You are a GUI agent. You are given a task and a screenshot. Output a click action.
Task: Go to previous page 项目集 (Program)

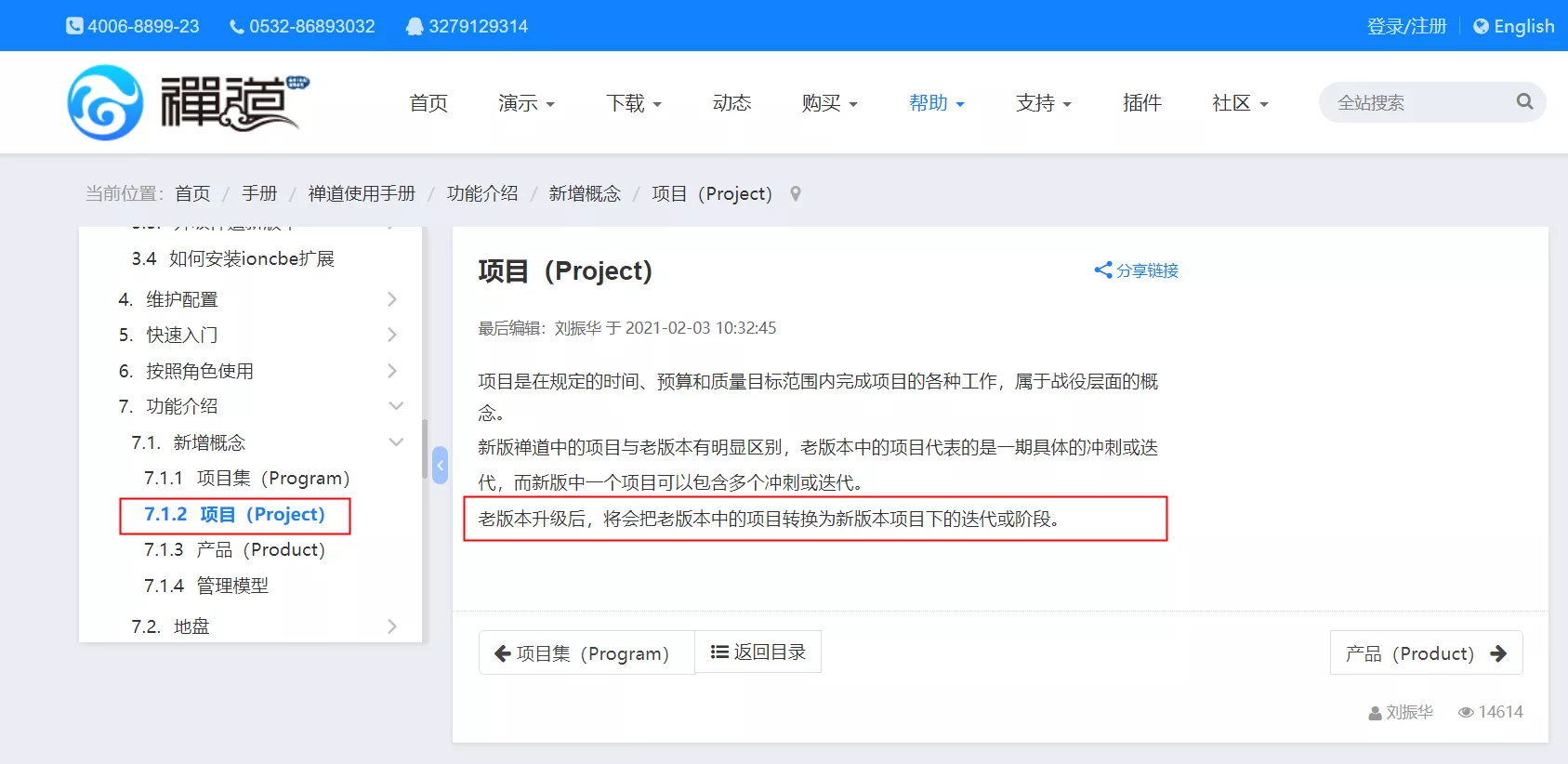(x=586, y=652)
